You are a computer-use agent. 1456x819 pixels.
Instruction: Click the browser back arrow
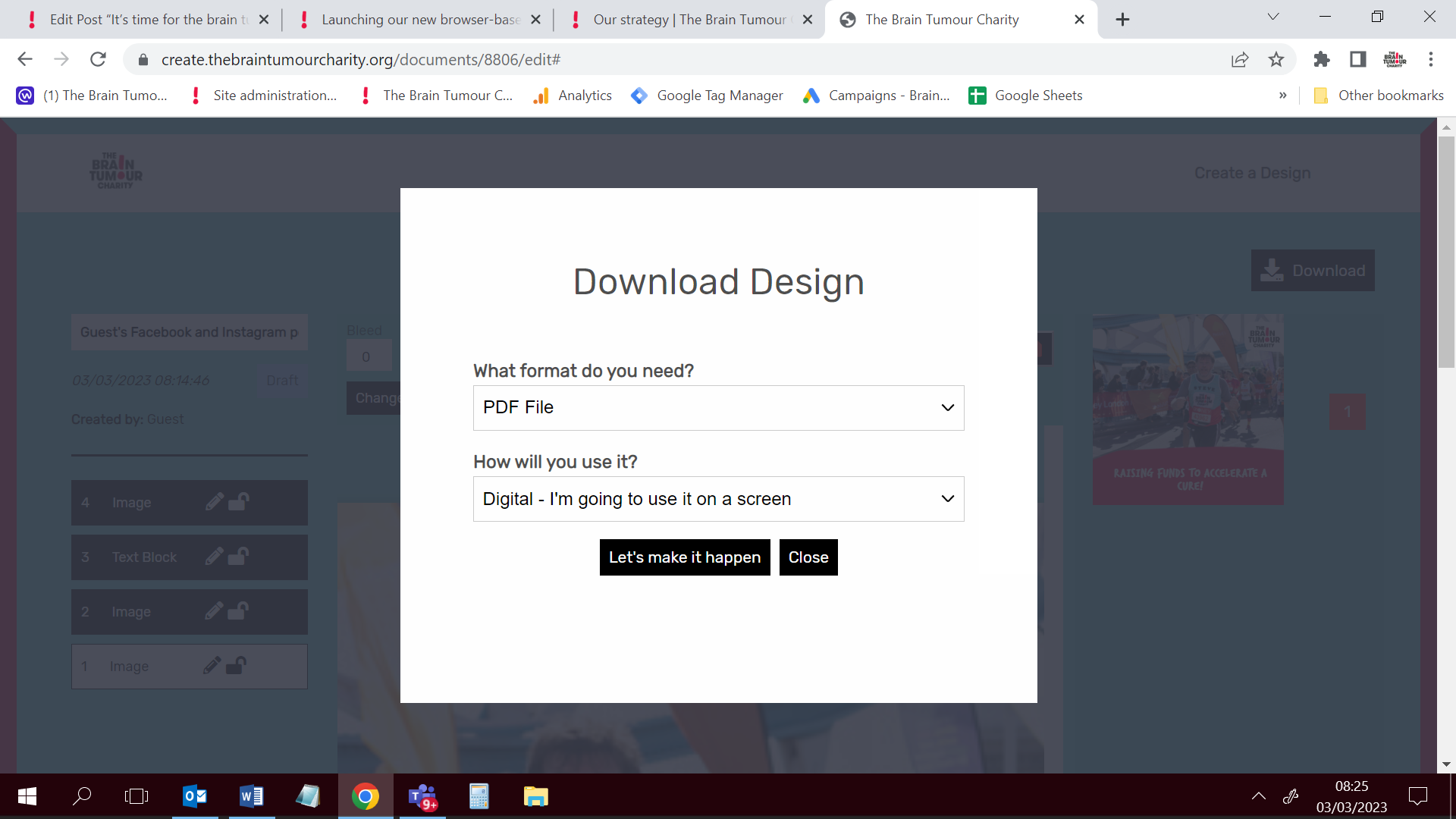(25, 59)
